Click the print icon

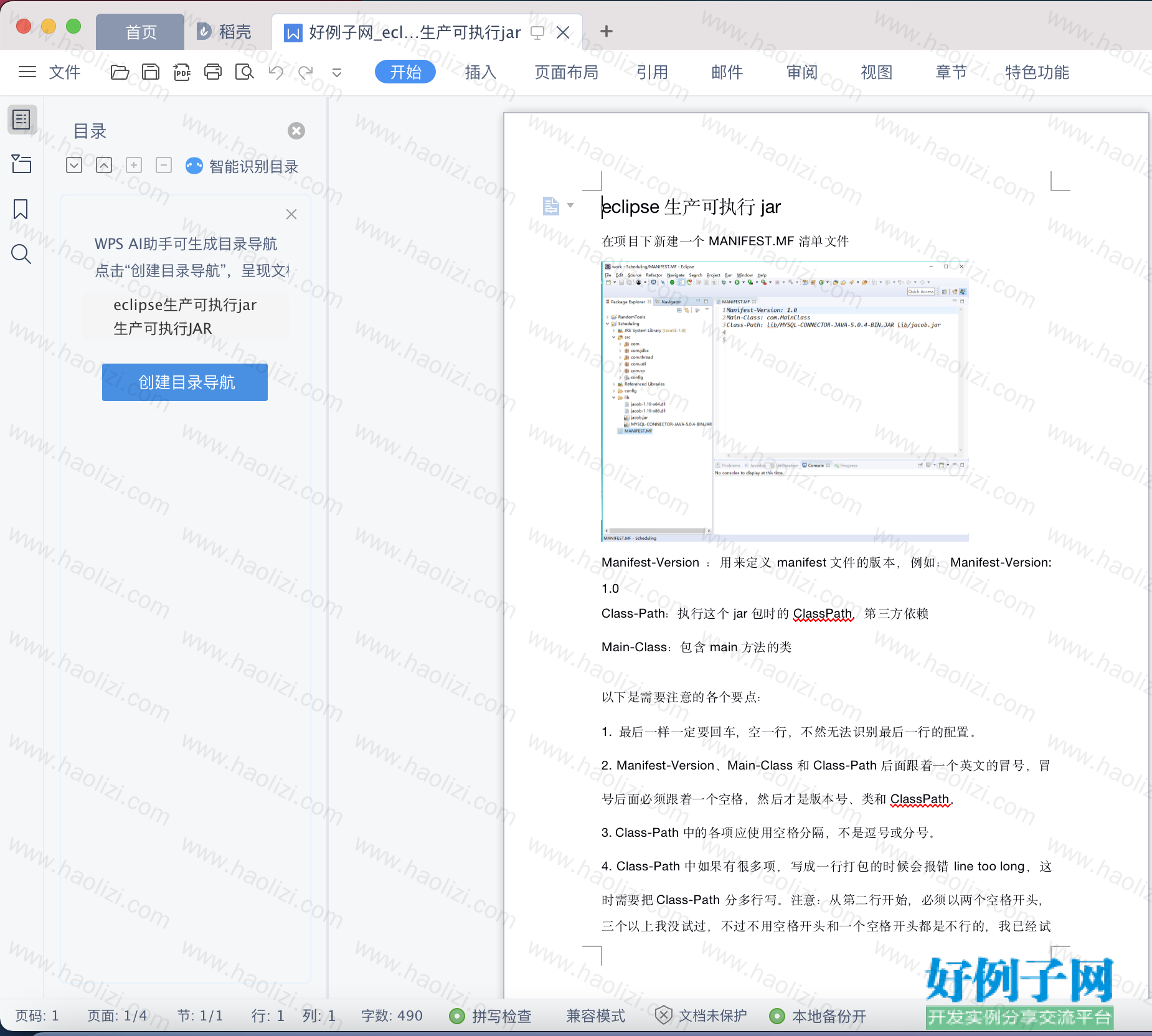tap(213, 72)
